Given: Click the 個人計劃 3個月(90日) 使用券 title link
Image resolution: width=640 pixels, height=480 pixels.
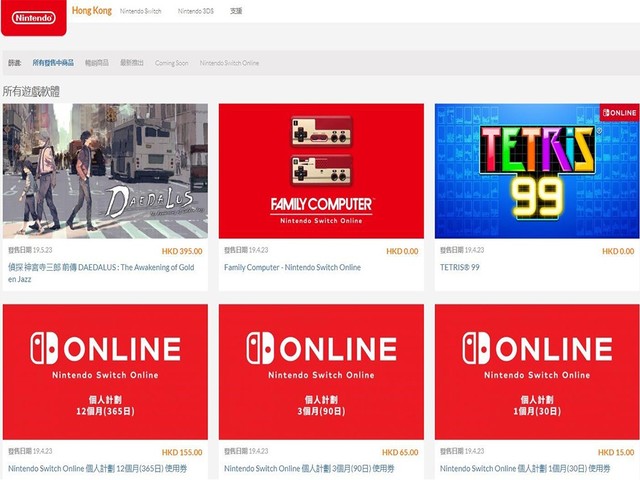Looking at the screenshot, I should (309, 469).
